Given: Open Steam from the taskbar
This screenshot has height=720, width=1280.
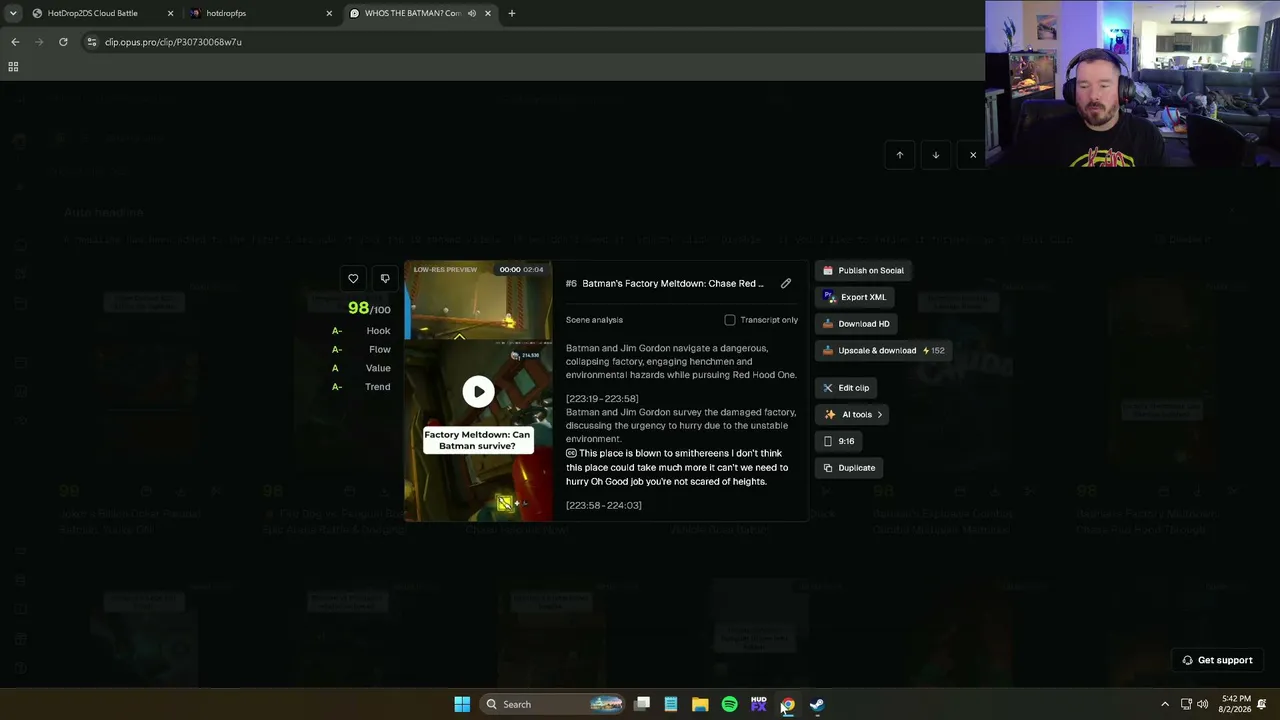Looking at the screenshot, I should (817, 704).
